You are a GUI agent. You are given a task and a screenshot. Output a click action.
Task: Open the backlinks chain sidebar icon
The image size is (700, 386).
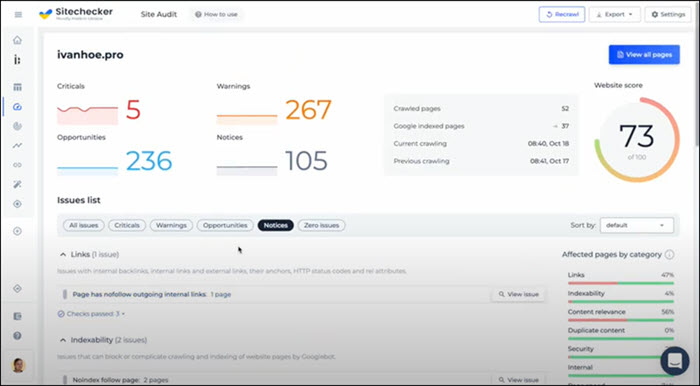[x=17, y=165]
